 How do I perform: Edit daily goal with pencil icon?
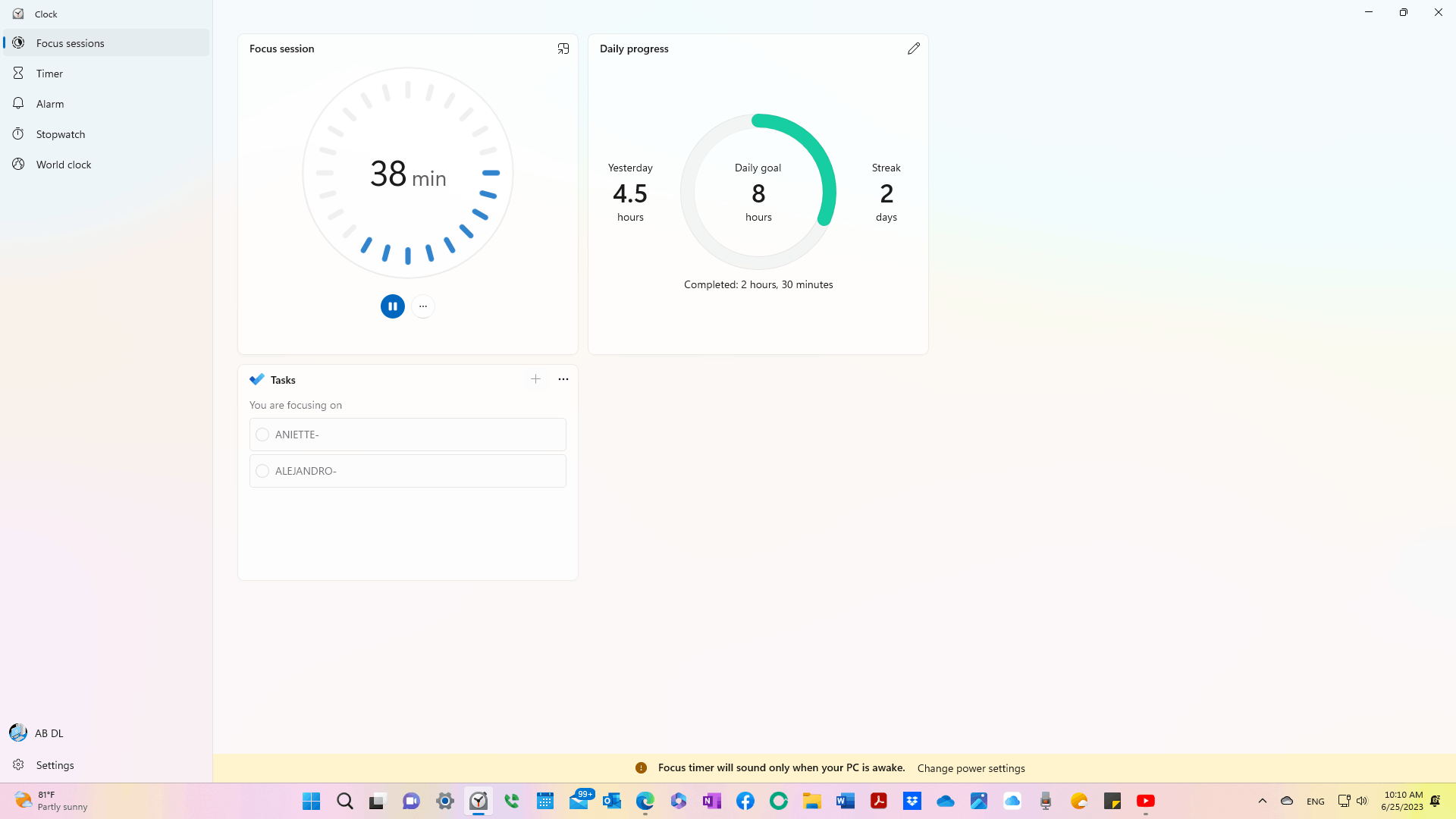913,49
